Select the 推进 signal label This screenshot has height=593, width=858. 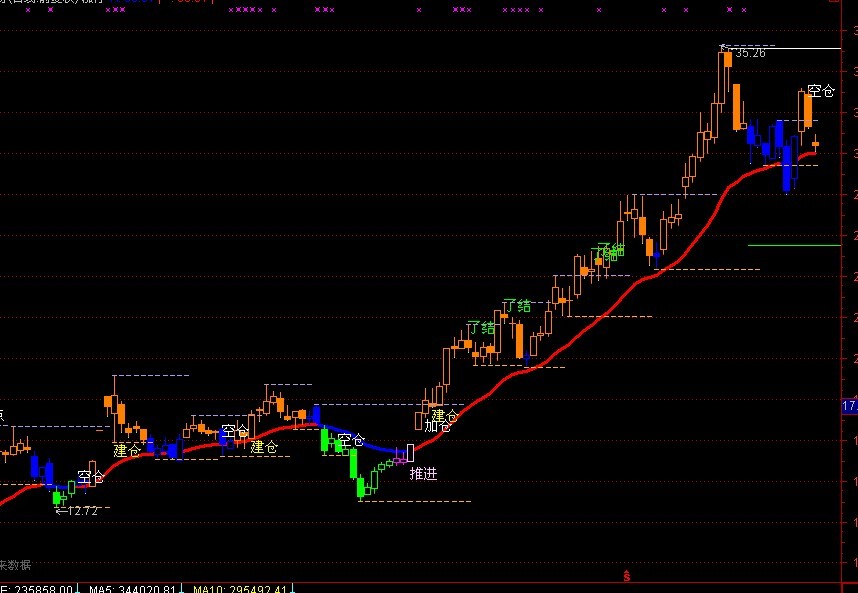pyautogui.click(x=424, y=474)
